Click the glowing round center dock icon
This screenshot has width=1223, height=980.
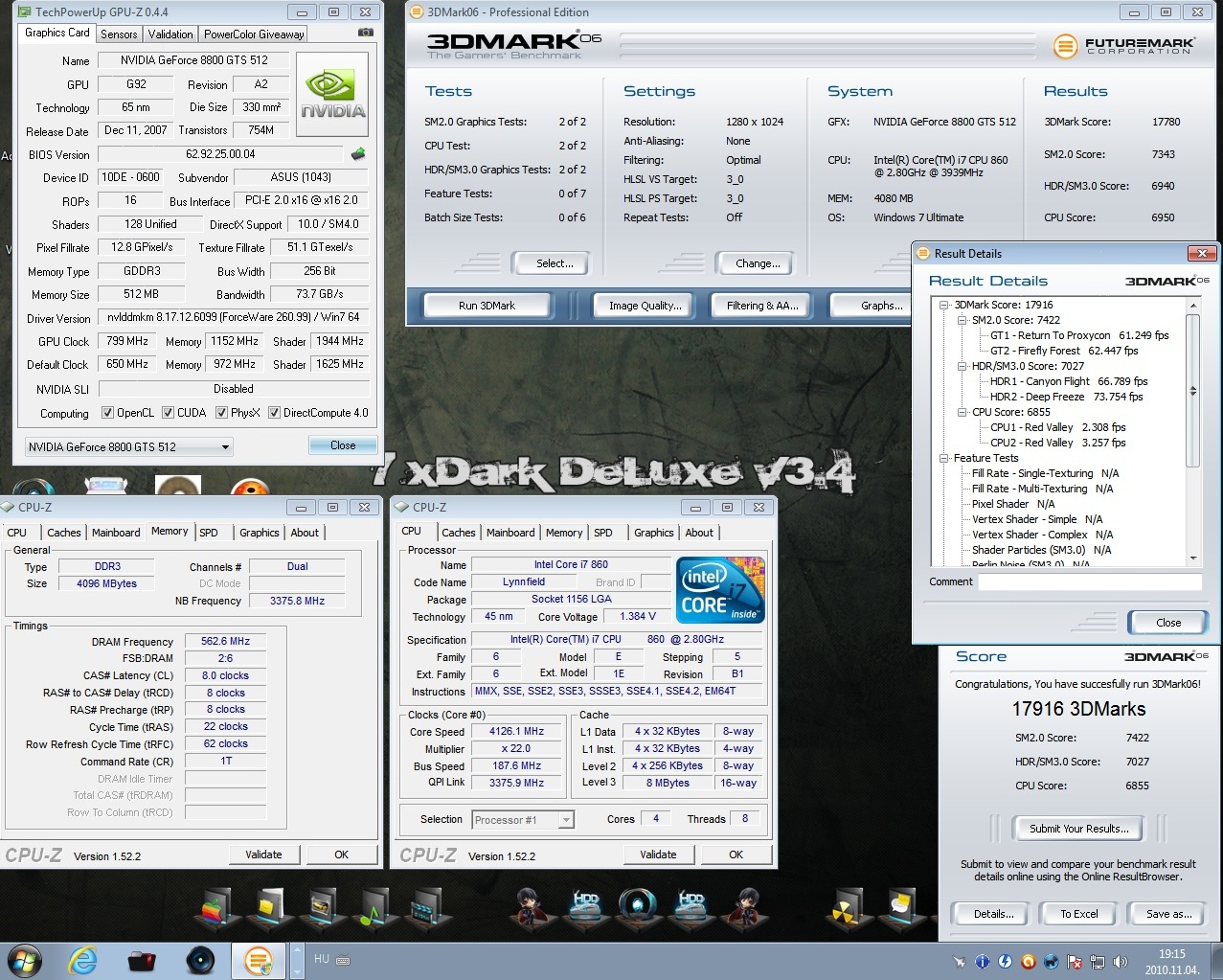coord(638,906)
